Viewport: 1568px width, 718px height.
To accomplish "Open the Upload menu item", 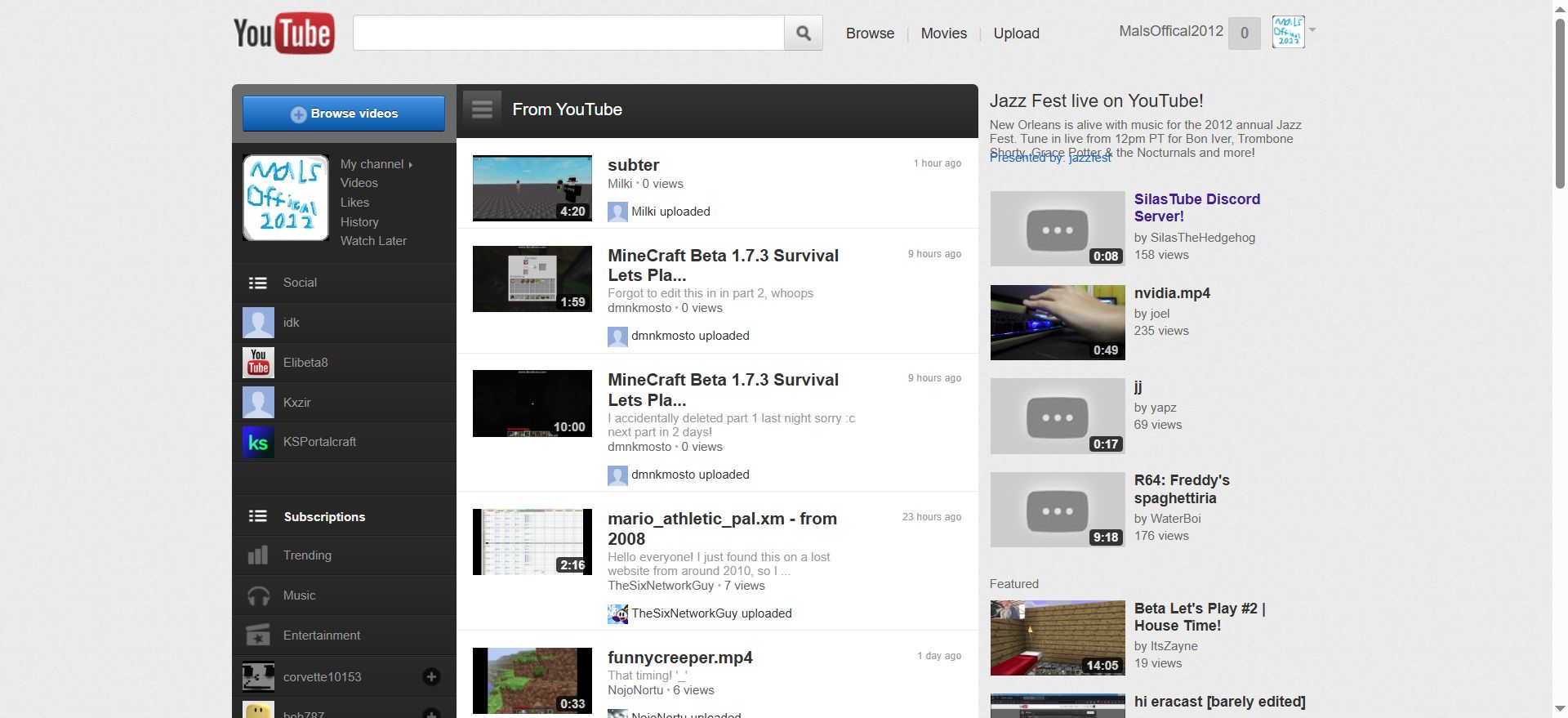I will point(1016,33).
